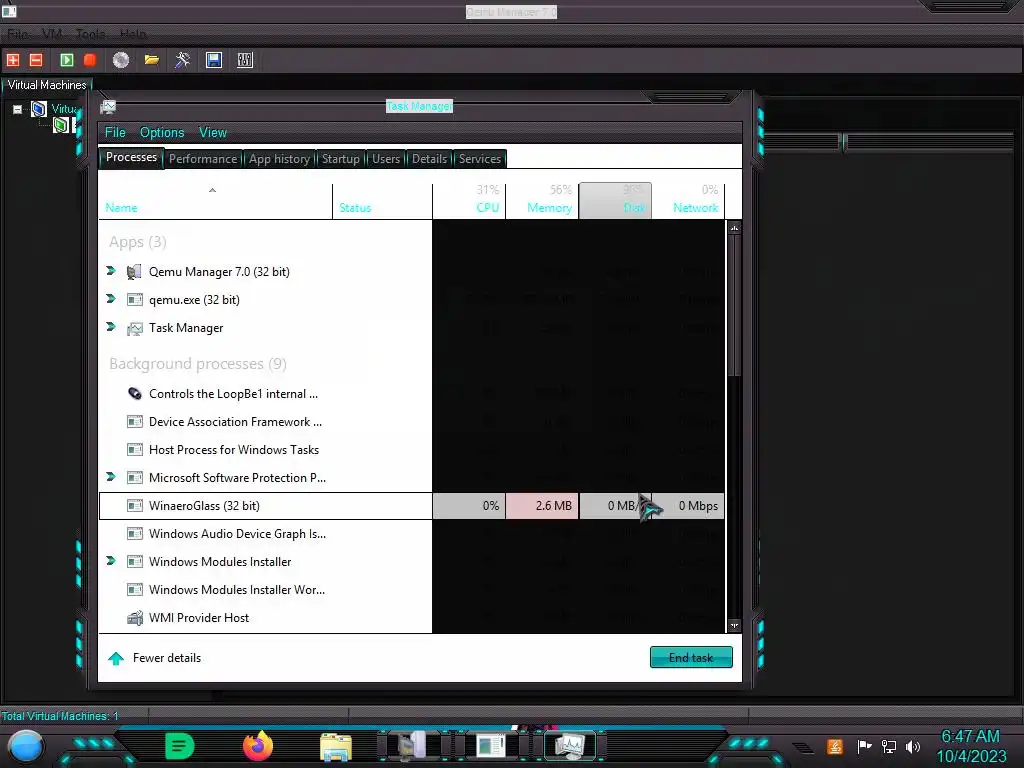Open the VM menu in Qemu Manager
The image size is (1024, 768).
(x=52, y=34)
